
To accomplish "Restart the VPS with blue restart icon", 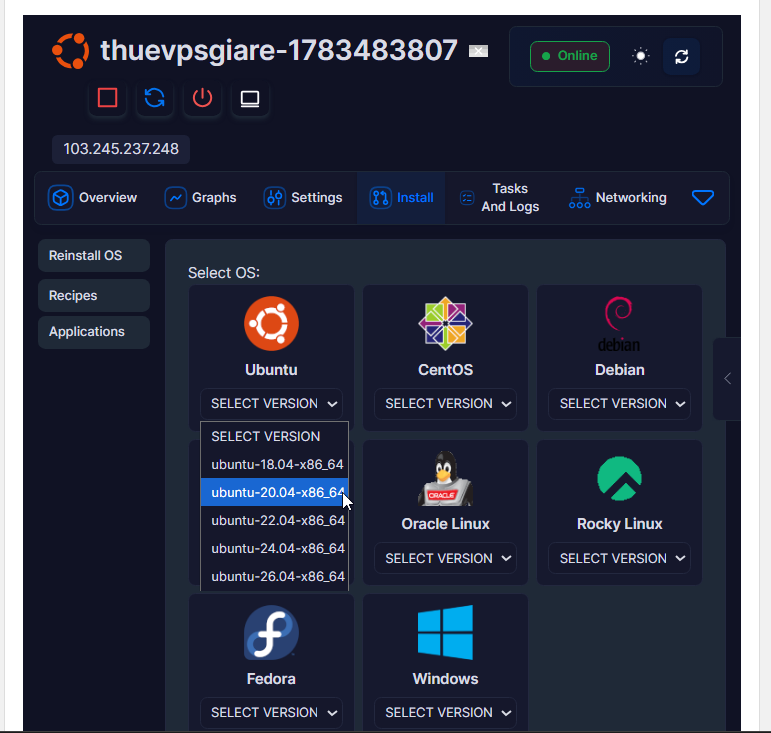I will pos(154,98).
